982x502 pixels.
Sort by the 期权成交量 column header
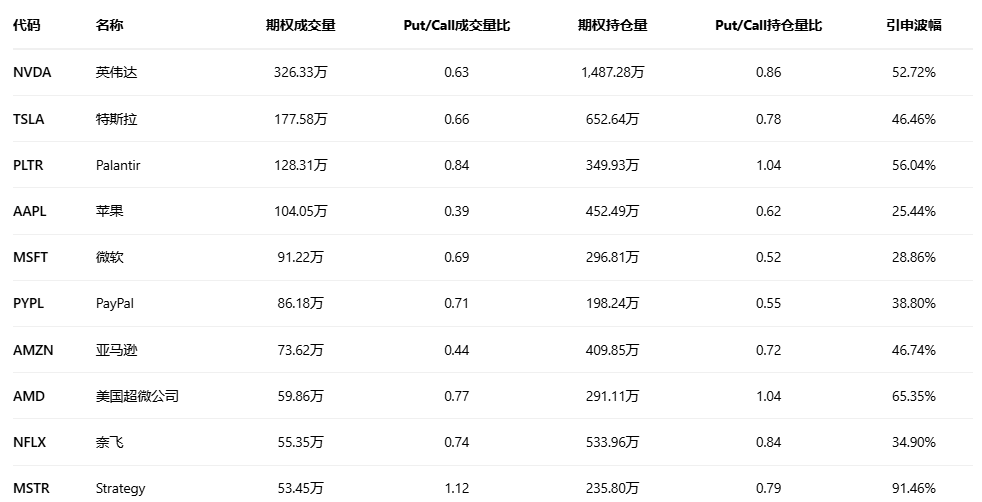tap(300, 25)
